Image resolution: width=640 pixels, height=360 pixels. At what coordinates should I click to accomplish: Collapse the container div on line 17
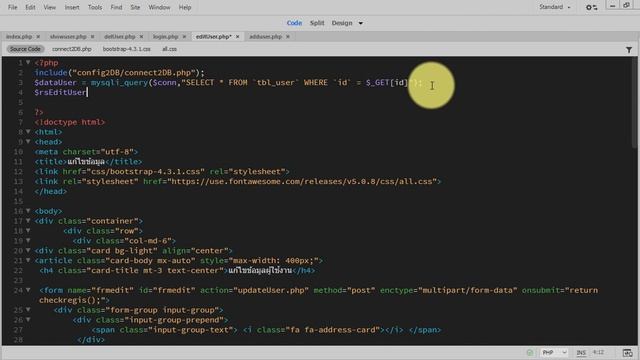[28, 220]
